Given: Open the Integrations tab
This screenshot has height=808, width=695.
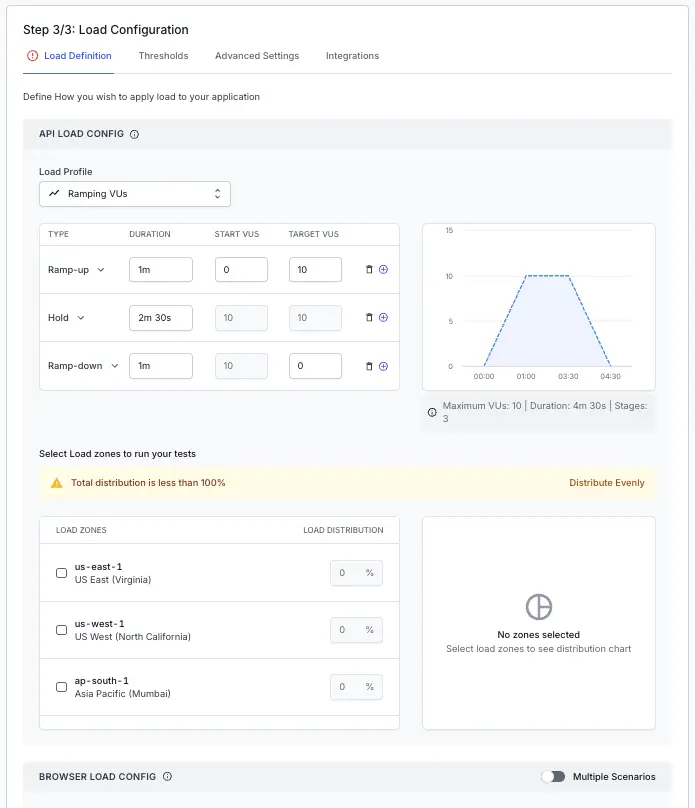Looking at the screenshot, I should [x=352, y=56].
